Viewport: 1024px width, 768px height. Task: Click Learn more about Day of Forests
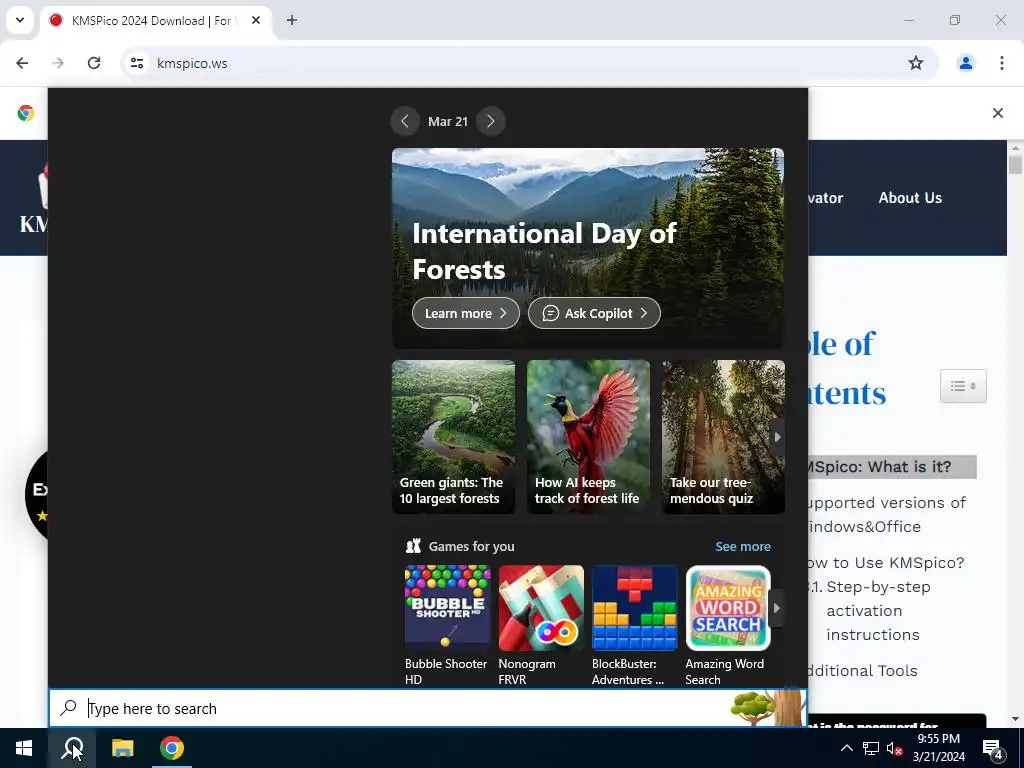click(x=466, y=313)
